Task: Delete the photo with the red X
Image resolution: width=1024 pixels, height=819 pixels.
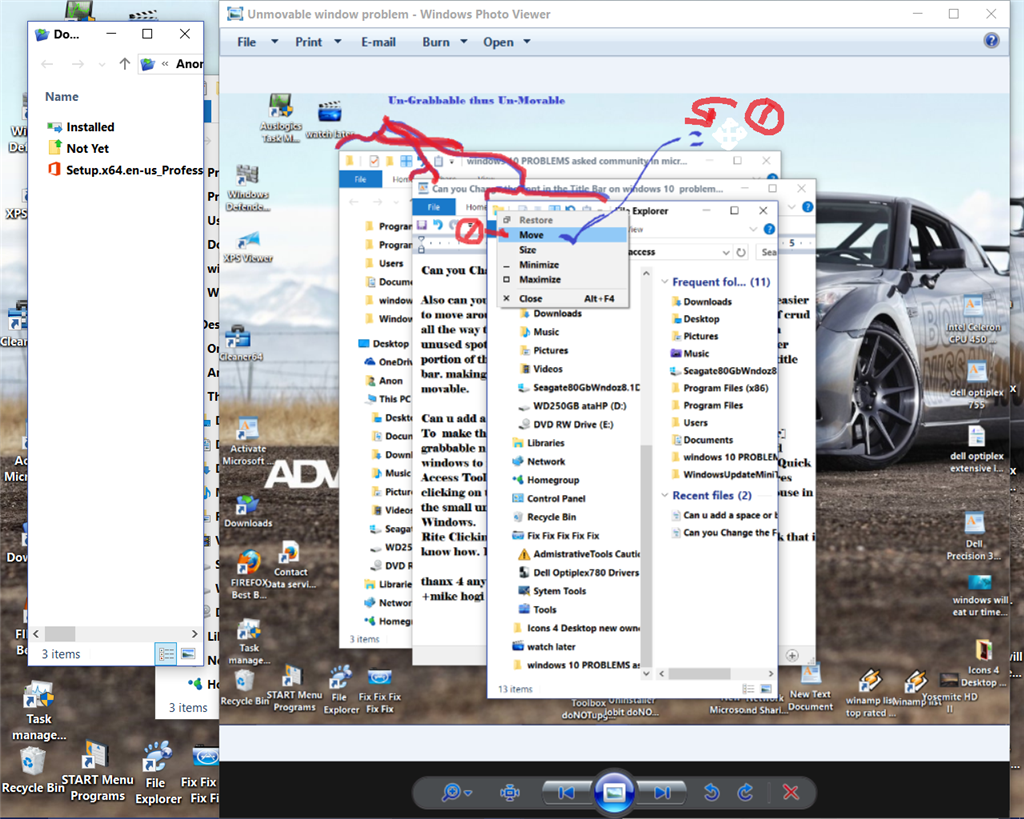Action: tap(791, 792)
